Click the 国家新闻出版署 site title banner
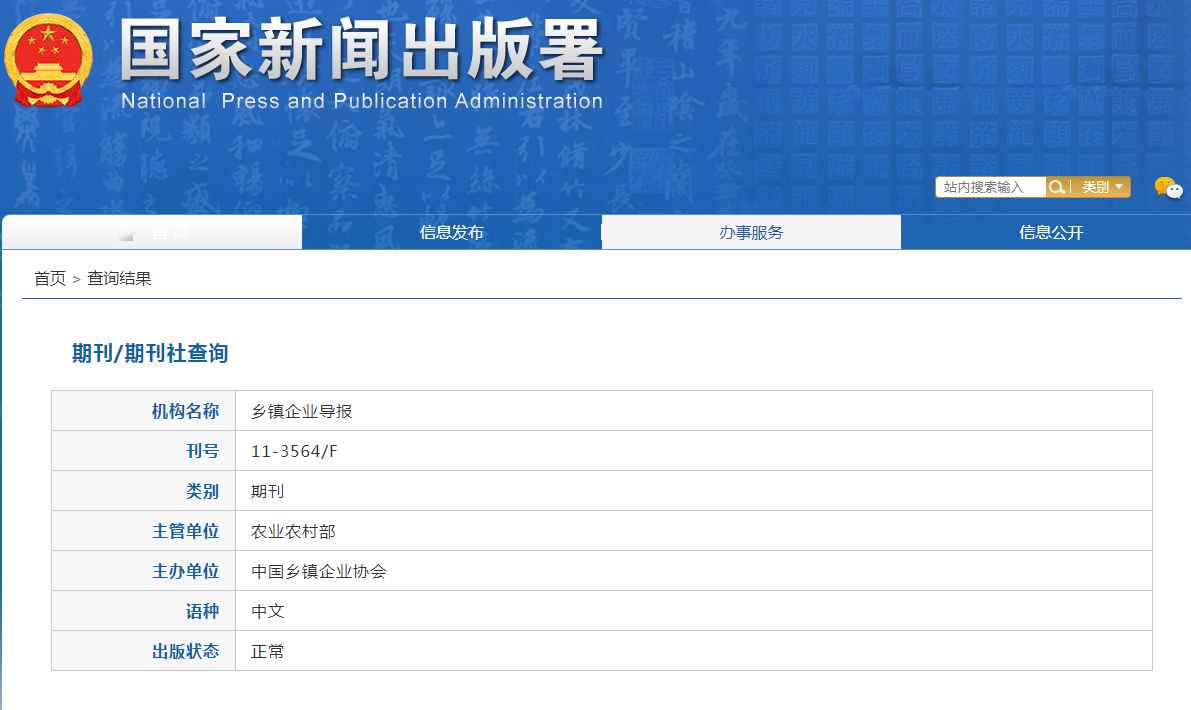The height and width of the screenshot is (710, 1191). 361,50
